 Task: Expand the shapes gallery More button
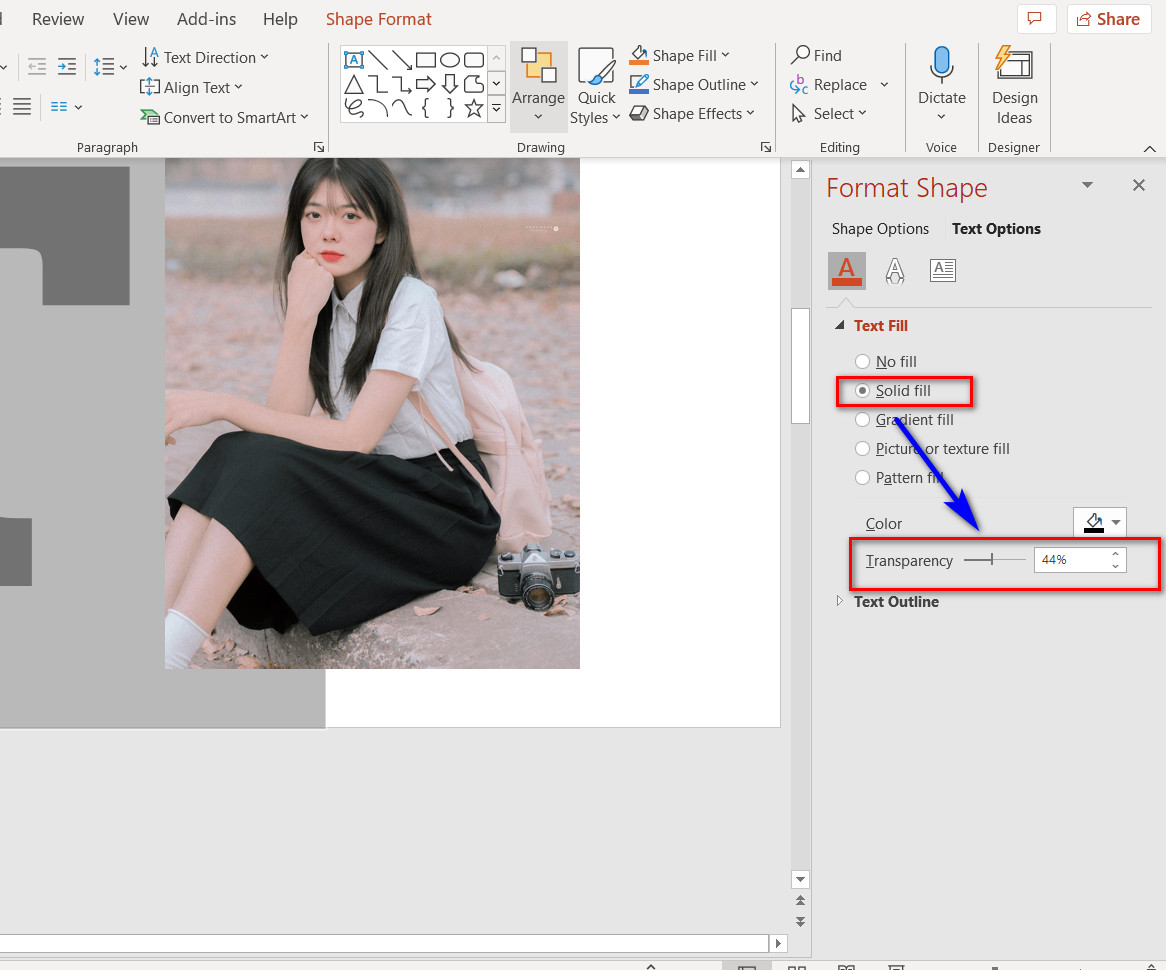[x=497, y=109]
